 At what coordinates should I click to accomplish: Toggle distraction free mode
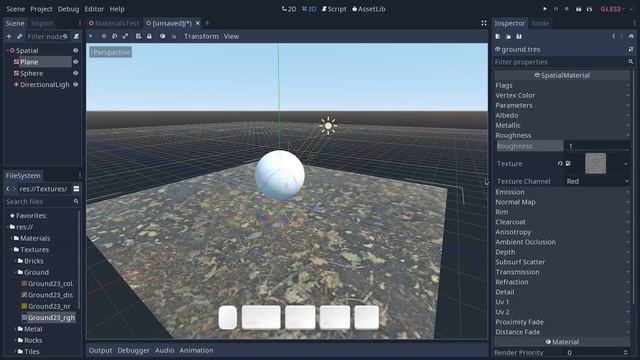(x=484, y=23)
